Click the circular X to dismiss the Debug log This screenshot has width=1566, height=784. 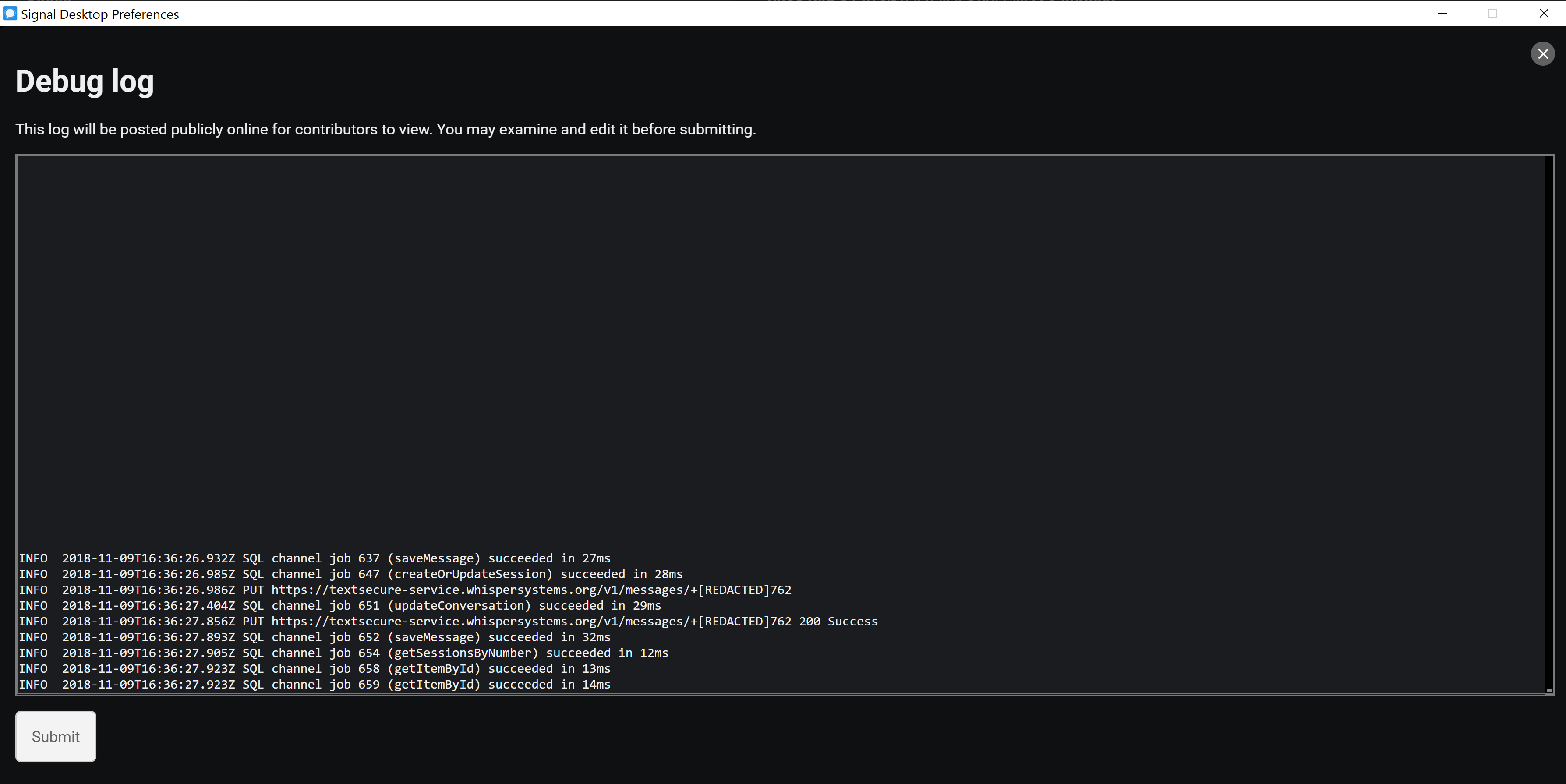[1542, 53]
